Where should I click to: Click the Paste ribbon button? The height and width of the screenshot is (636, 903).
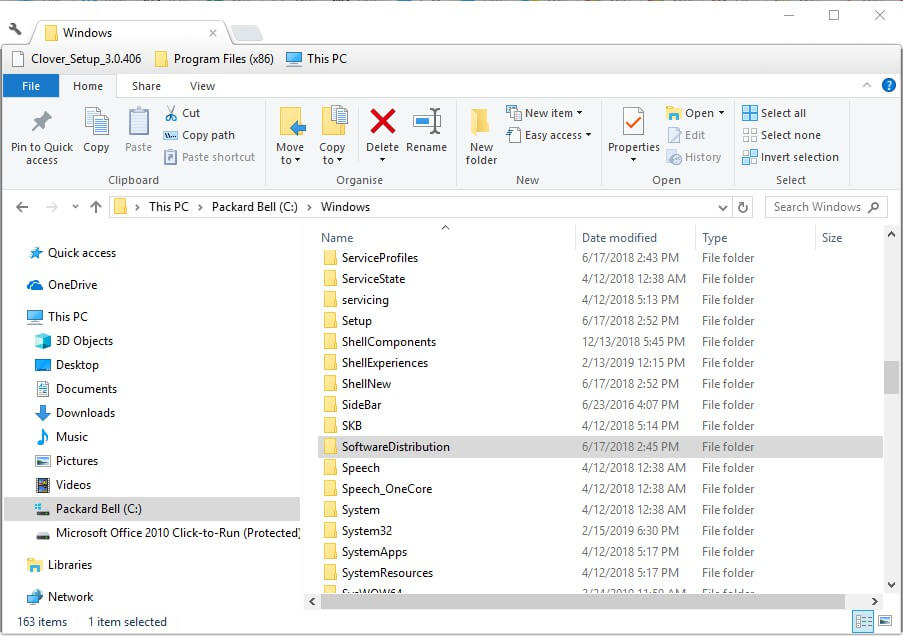coord(138,130)
